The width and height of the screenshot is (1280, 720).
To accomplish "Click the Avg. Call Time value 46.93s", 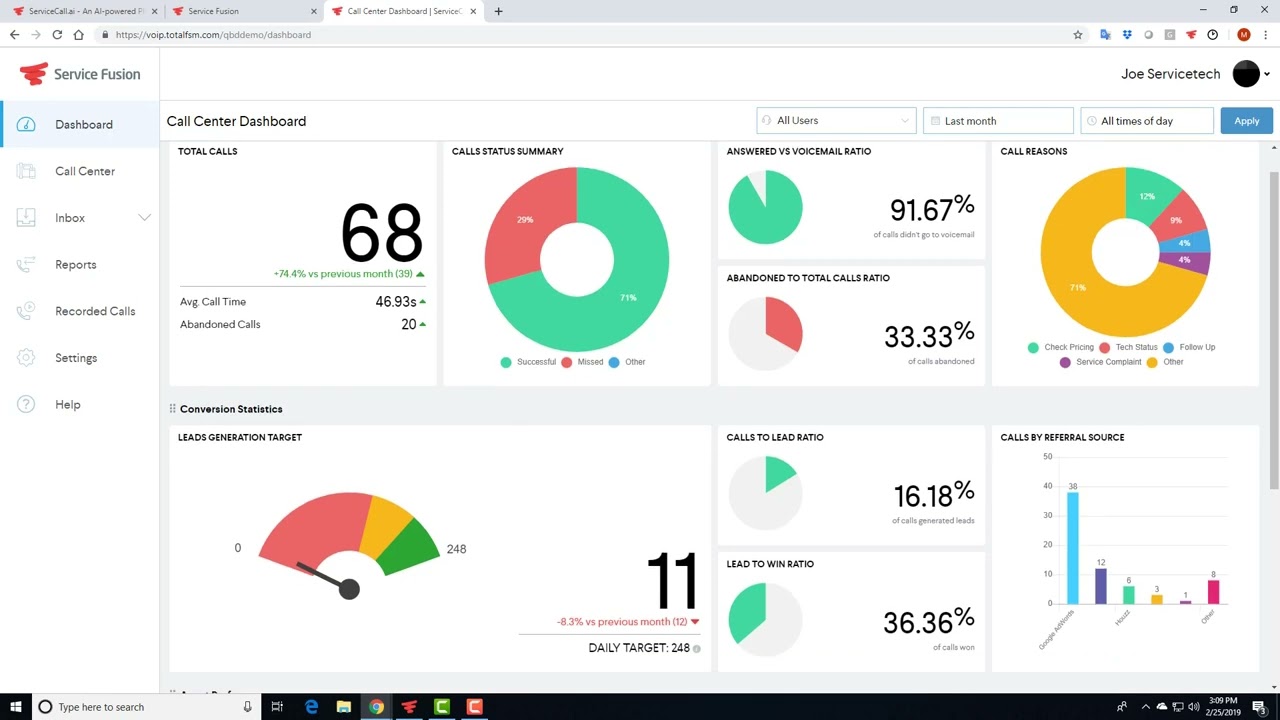I will click(x=396, y=302).
